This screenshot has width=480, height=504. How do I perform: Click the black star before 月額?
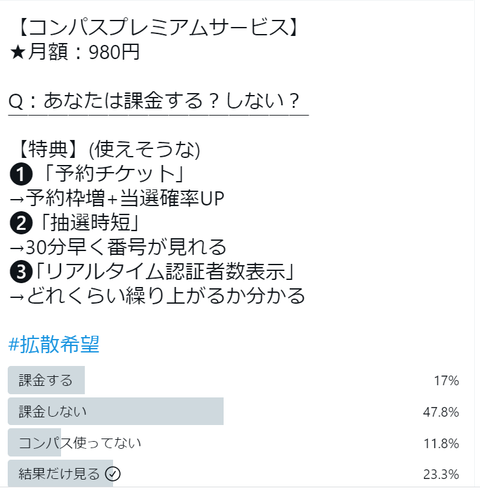[18, 53]
